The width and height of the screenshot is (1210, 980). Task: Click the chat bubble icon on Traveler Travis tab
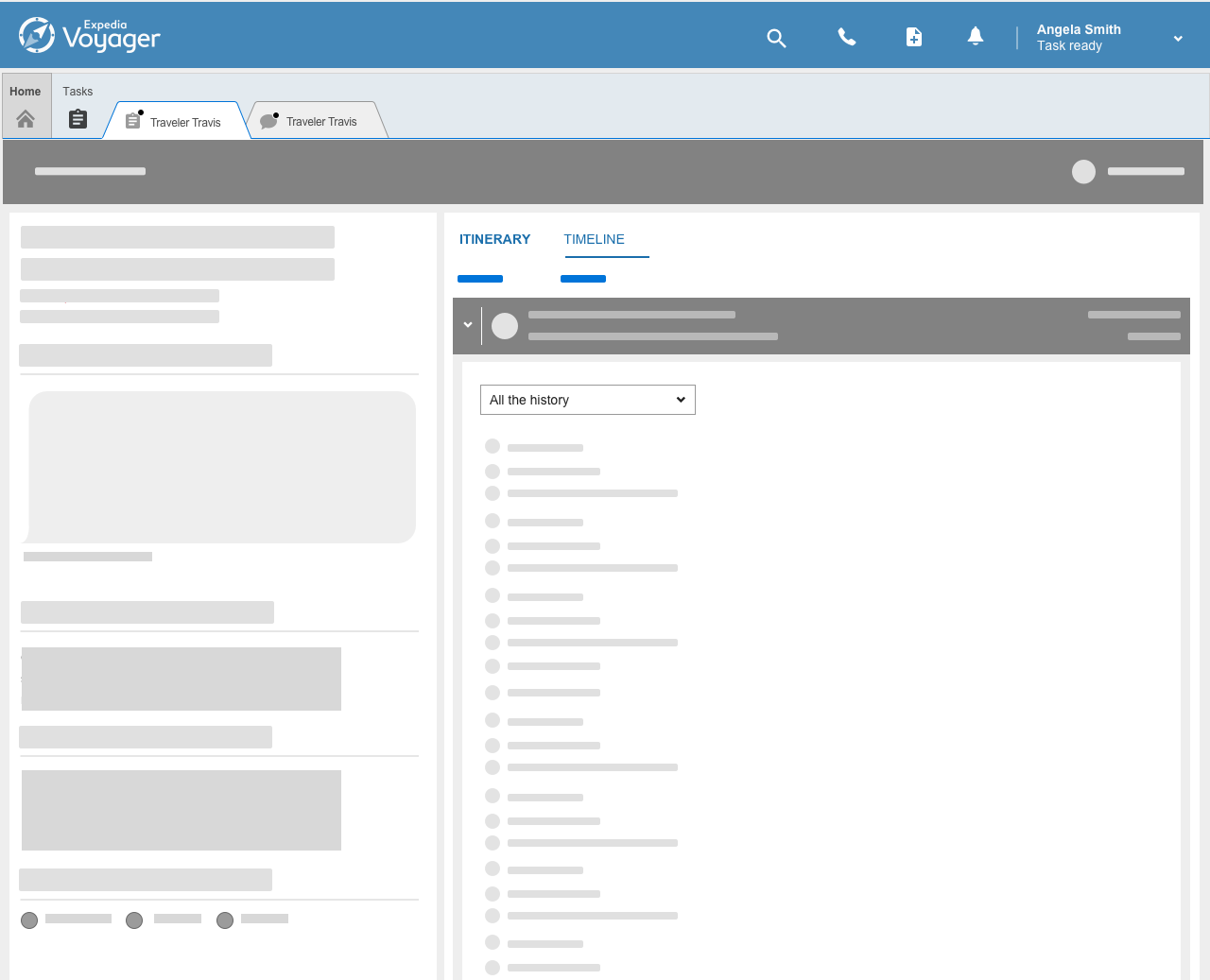[268, 122]
